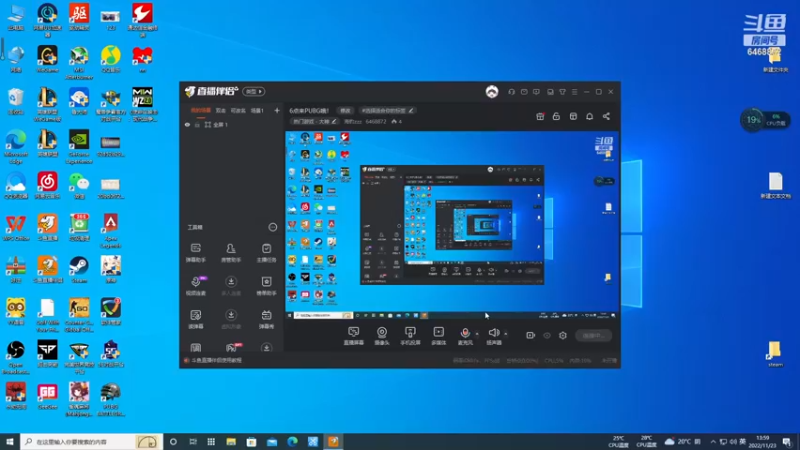800x450 pixels.
Task: Add 多媒体 multimedia source
Action: [438, 336]
